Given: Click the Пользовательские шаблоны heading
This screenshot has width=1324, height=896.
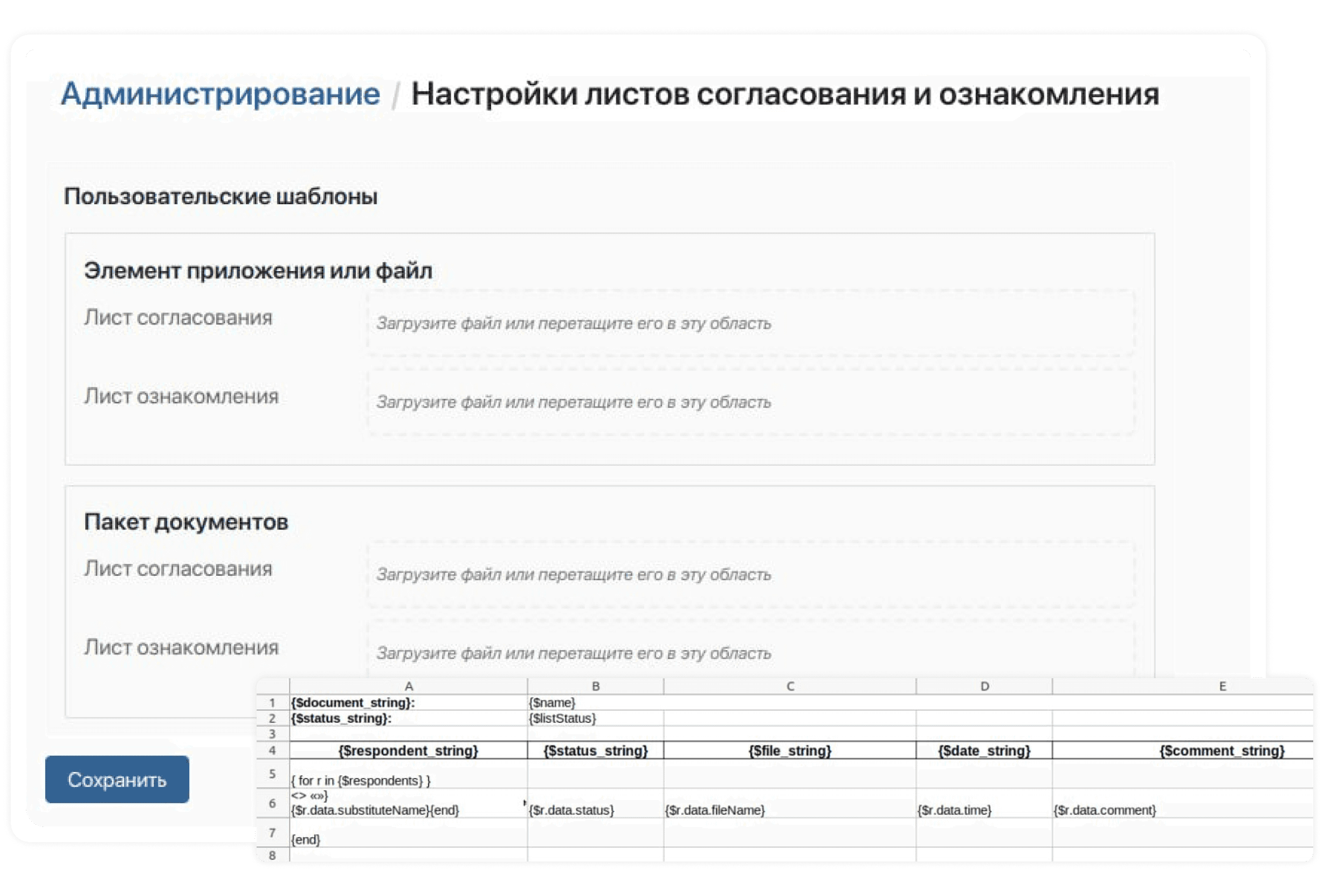Looking at the screenshot, I should point(220,197).
